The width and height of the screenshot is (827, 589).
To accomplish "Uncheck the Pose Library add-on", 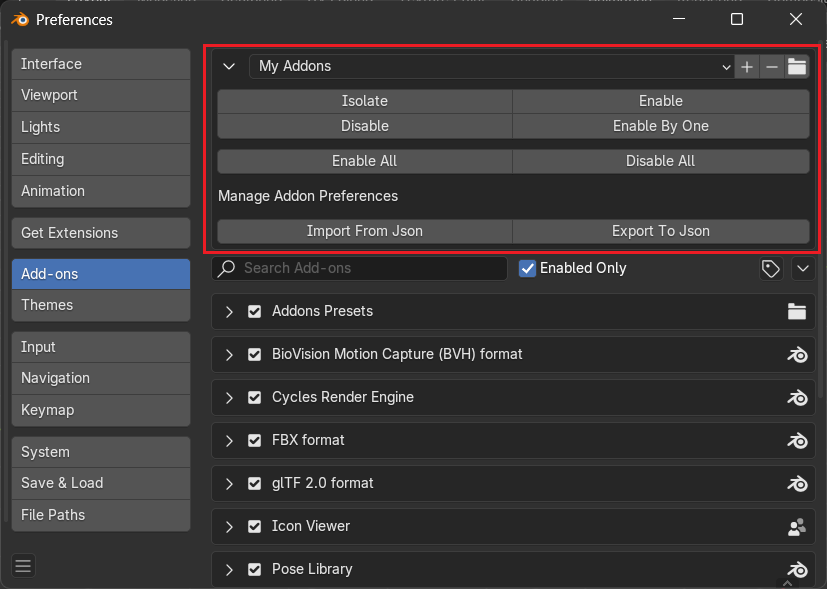I will click(x=254, y=569).
